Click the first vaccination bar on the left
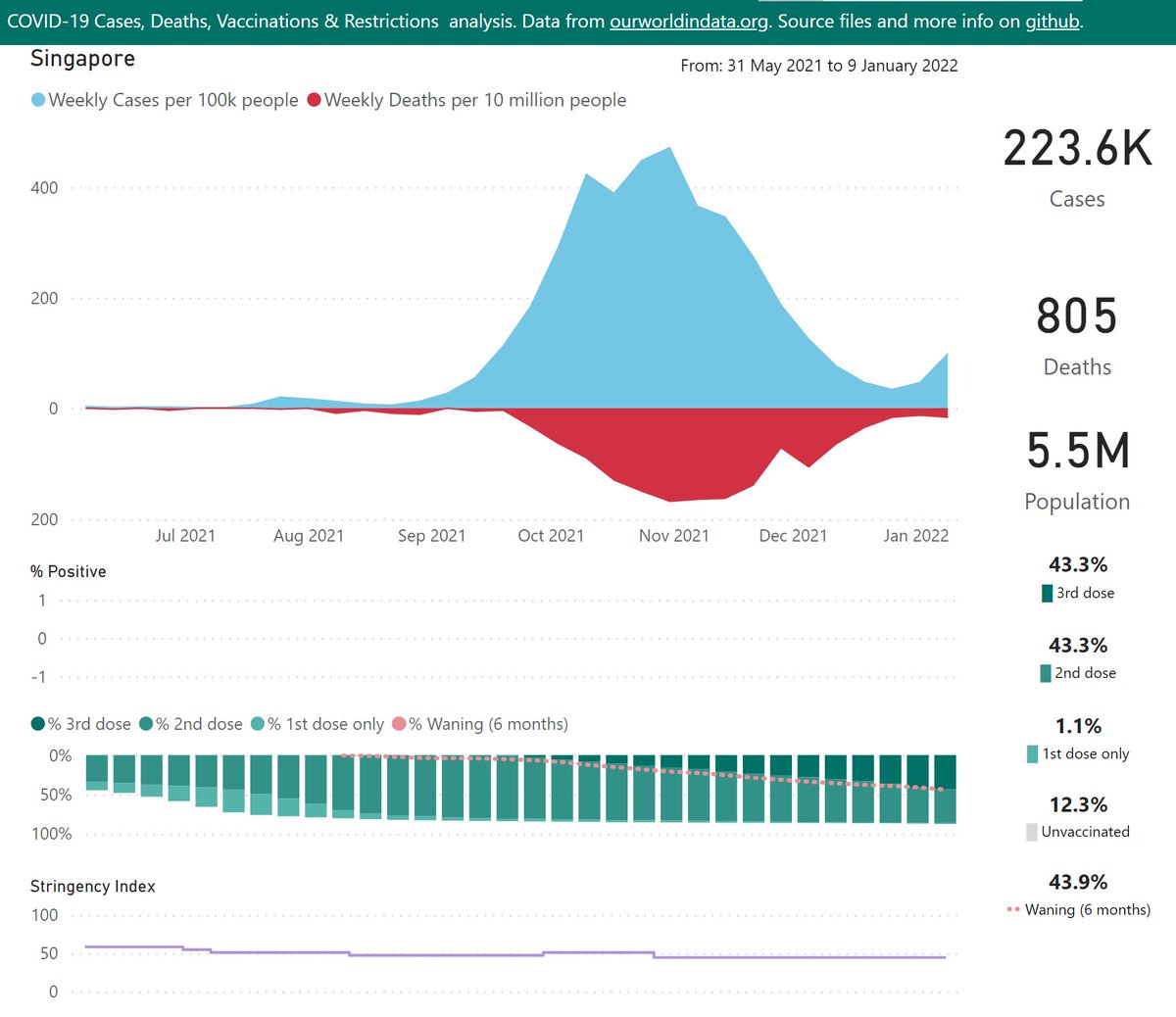 97,773
